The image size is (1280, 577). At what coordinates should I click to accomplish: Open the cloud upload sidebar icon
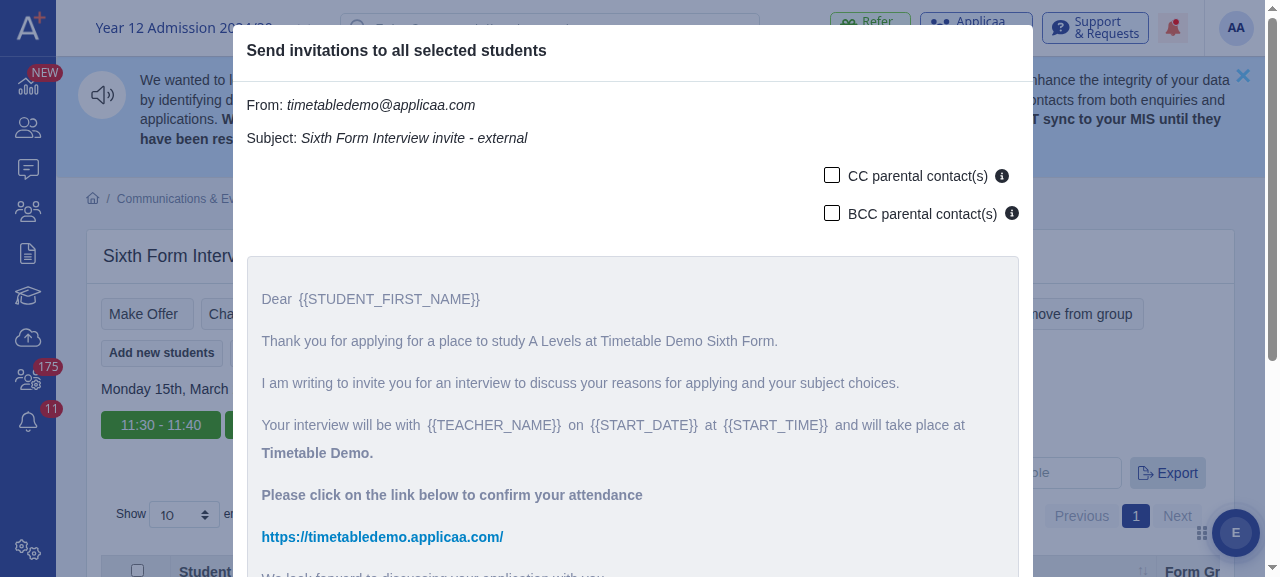(x=28, y=337)
